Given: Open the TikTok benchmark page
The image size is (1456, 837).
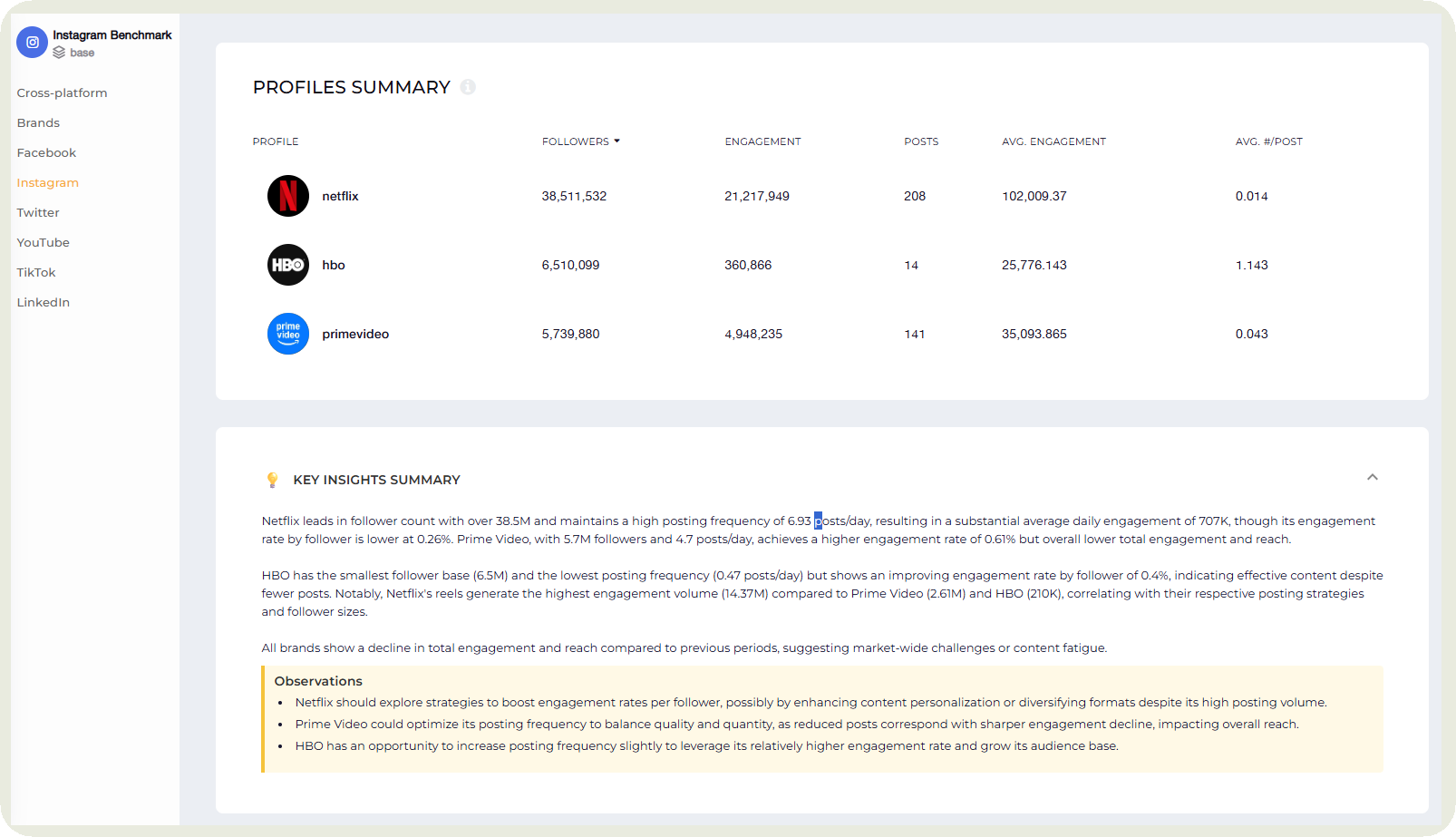Looking at the screenshot, I should 36,272.
